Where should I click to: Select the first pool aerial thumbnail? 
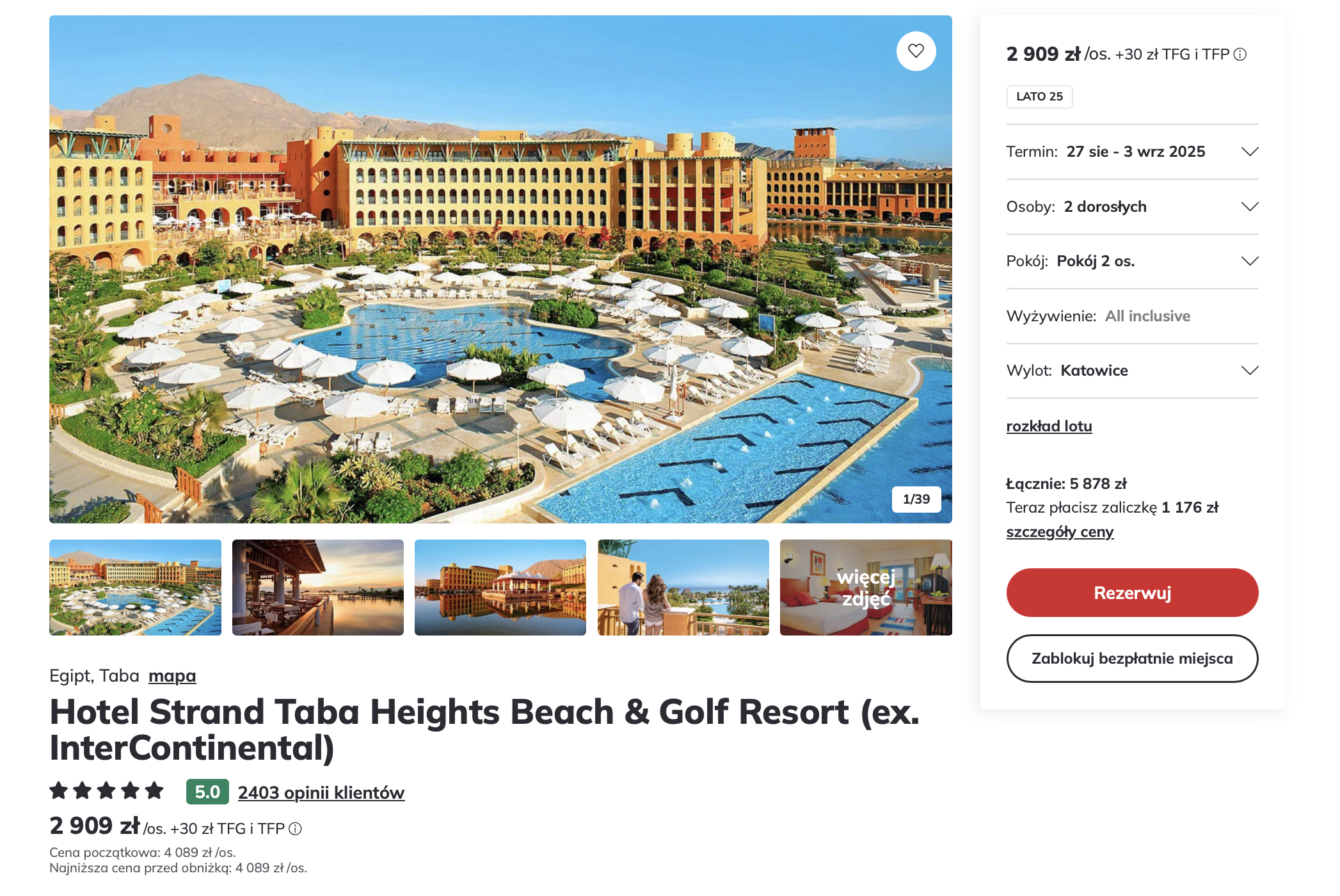point(135,588)
